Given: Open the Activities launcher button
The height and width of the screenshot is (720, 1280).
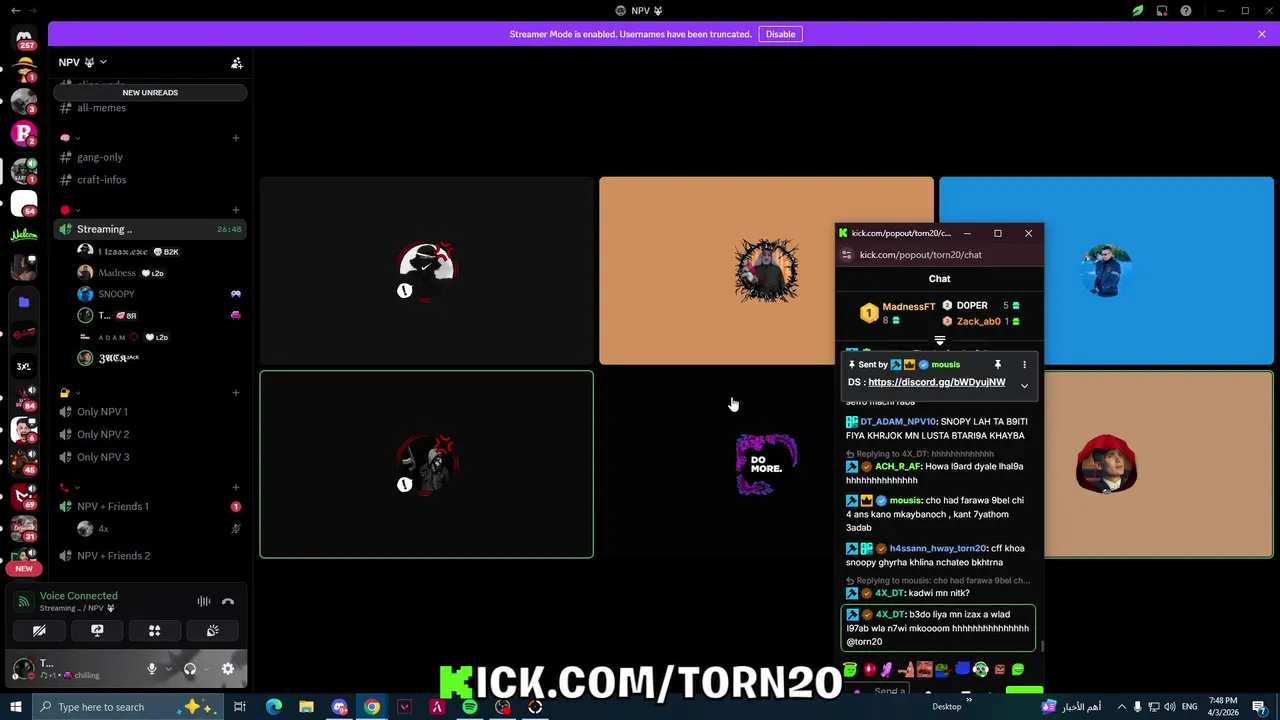Looking at the screenshot, I should tap(155, 631).
